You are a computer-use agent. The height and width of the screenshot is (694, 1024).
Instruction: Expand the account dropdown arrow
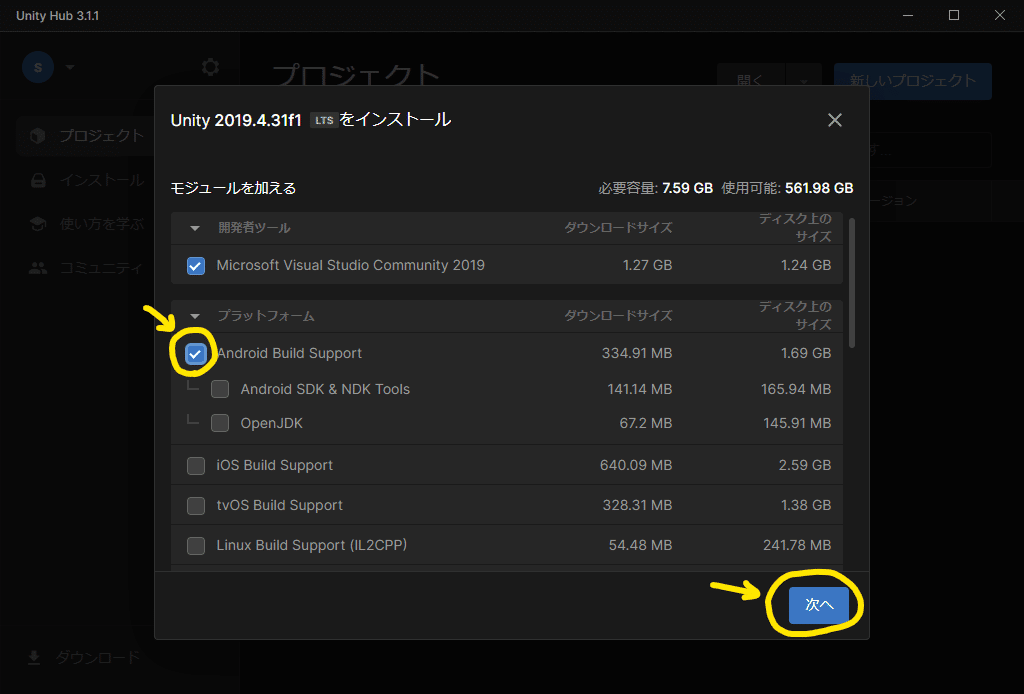point(70,67)
